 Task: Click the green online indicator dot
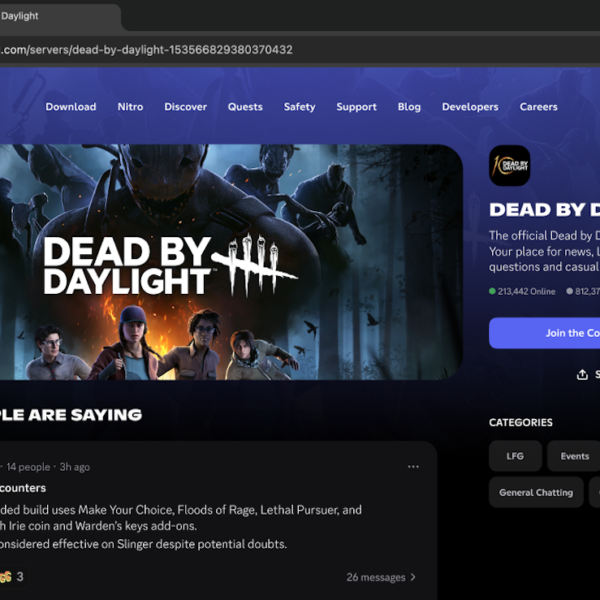click(x=492, y=291)
